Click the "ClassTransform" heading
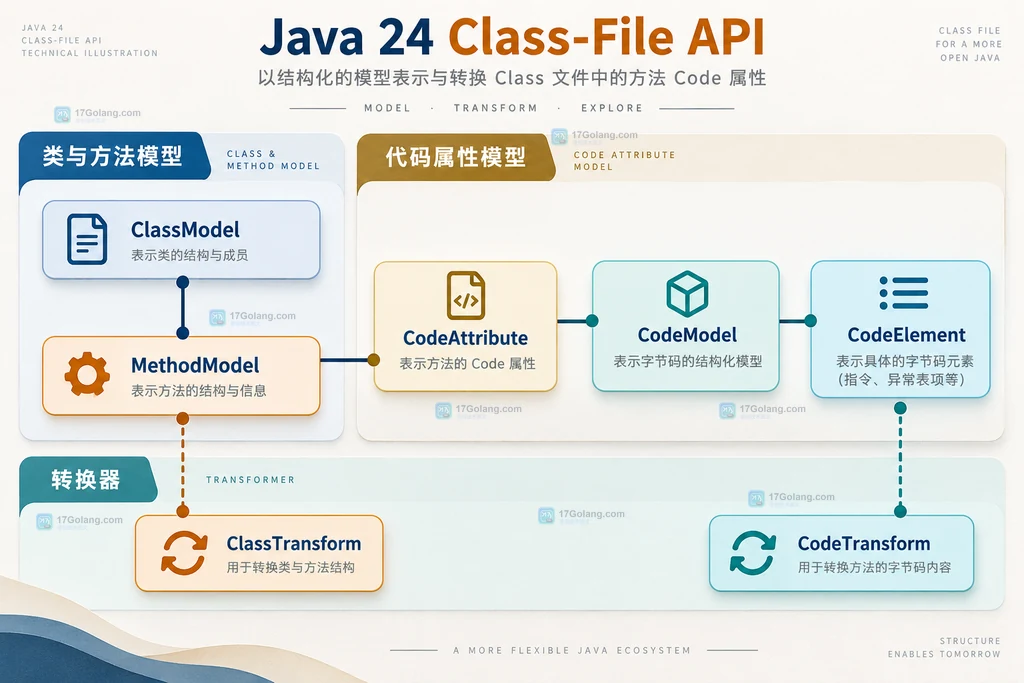 294,543
